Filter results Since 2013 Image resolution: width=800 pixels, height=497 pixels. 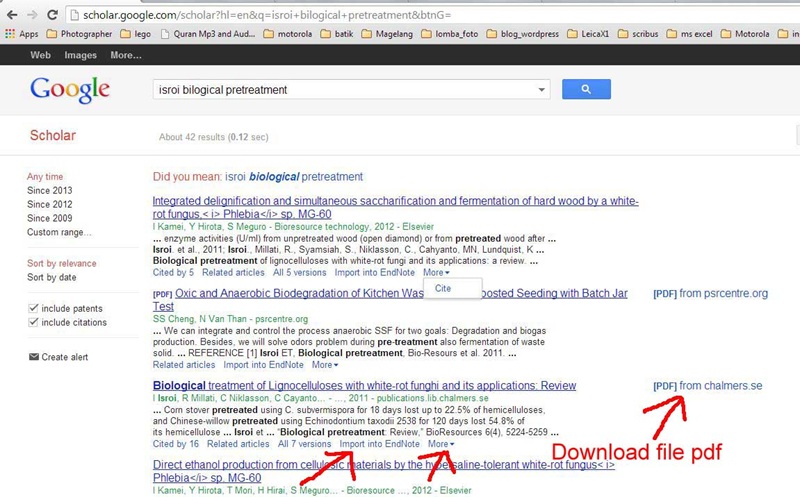pos(49,190)
